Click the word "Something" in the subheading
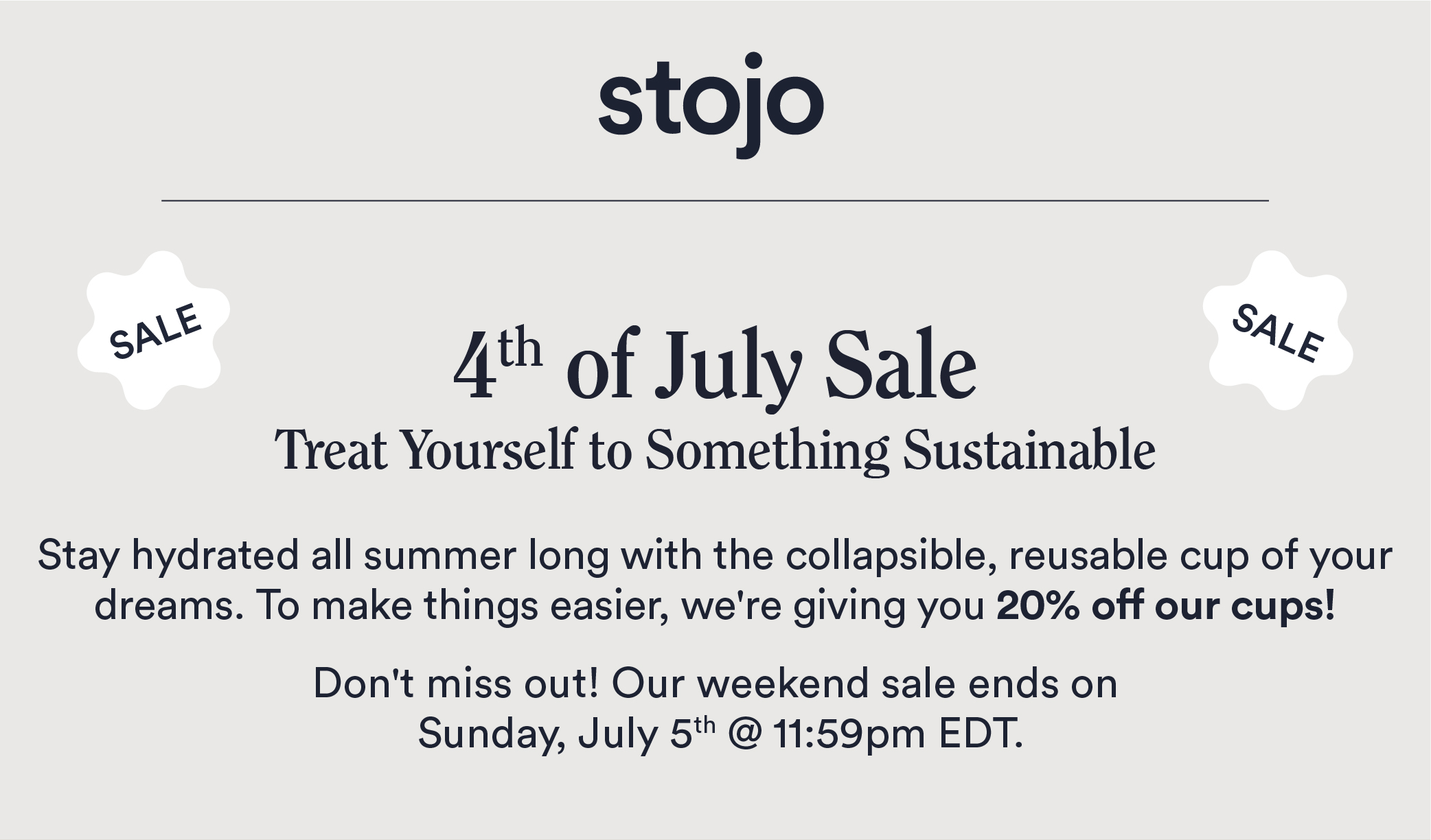The image size is (1431, 840). click(x=767, y=452)
